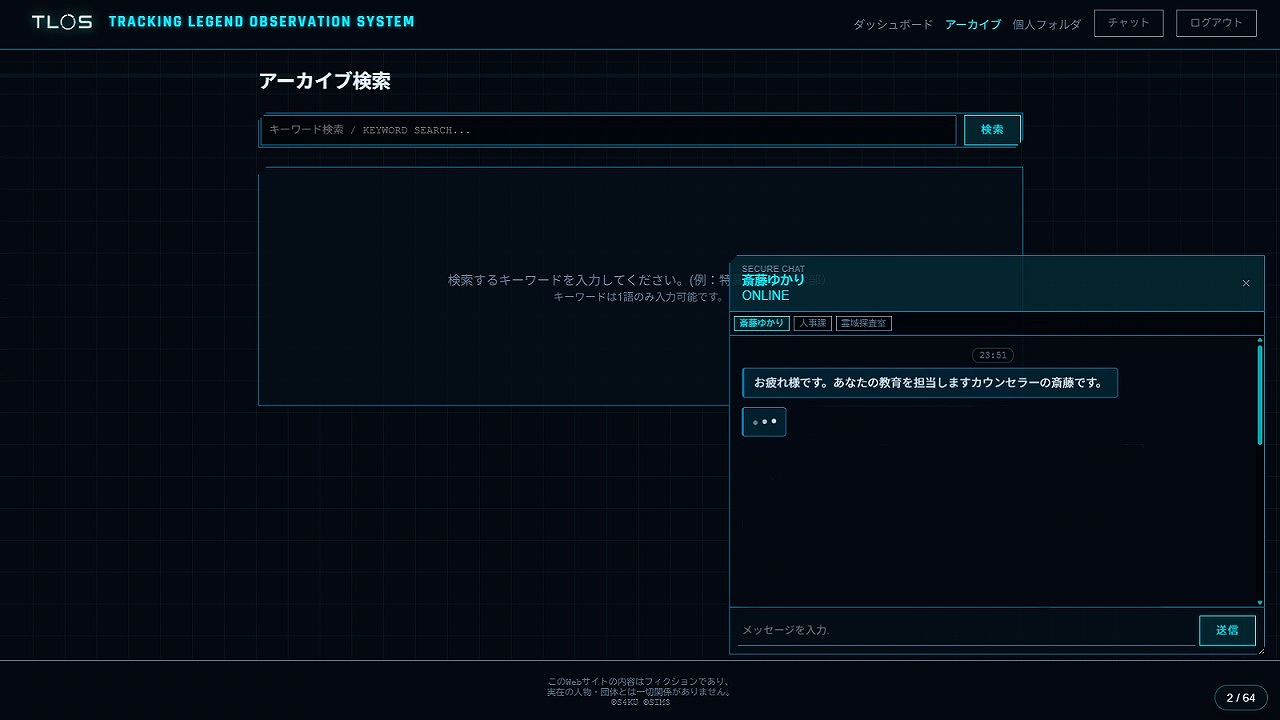Click the chat panel resize handle
Image resolution: width=1280 pixels, height=720 pixels.
coord(1261,651)
